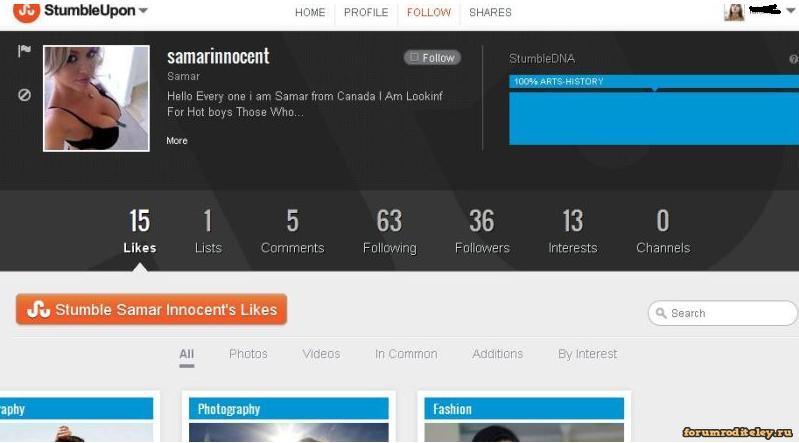The width and height of the screenshot is (799, 443).
Task: Expand the account menu arrow
Action: pos(791,10)
